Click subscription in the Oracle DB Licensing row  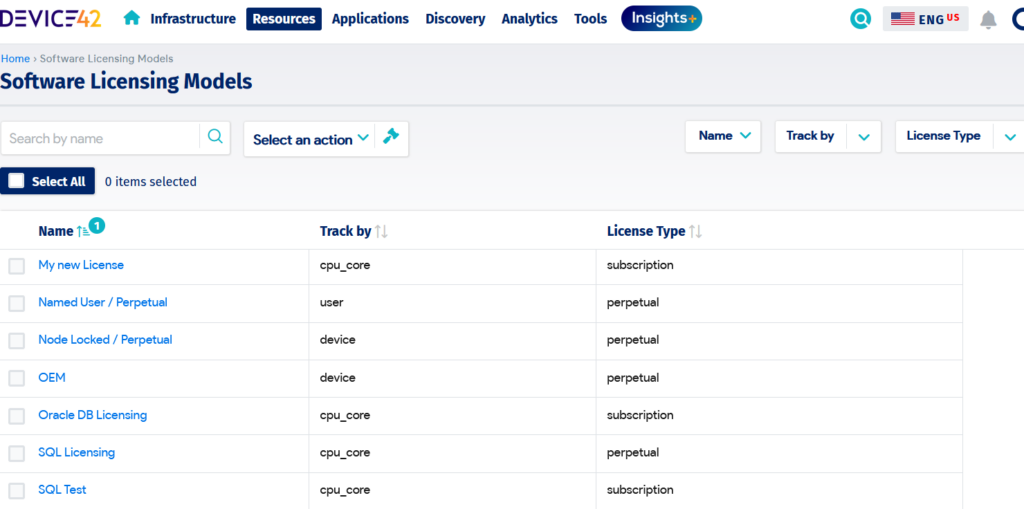click(640, 415)
